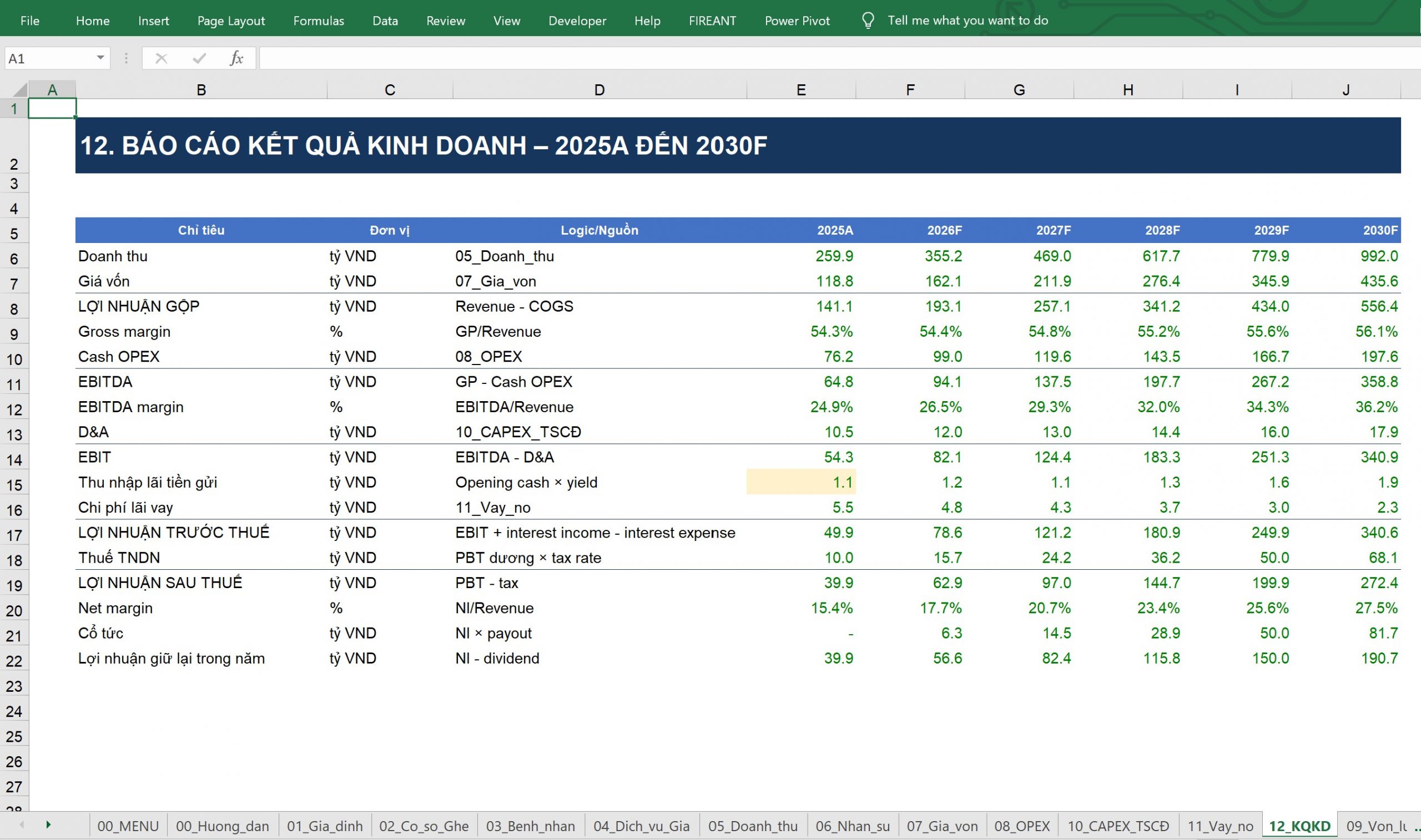Open the Formulas ribbon tab
This screenshot has width=1421, height=840.
pos(319,21)
